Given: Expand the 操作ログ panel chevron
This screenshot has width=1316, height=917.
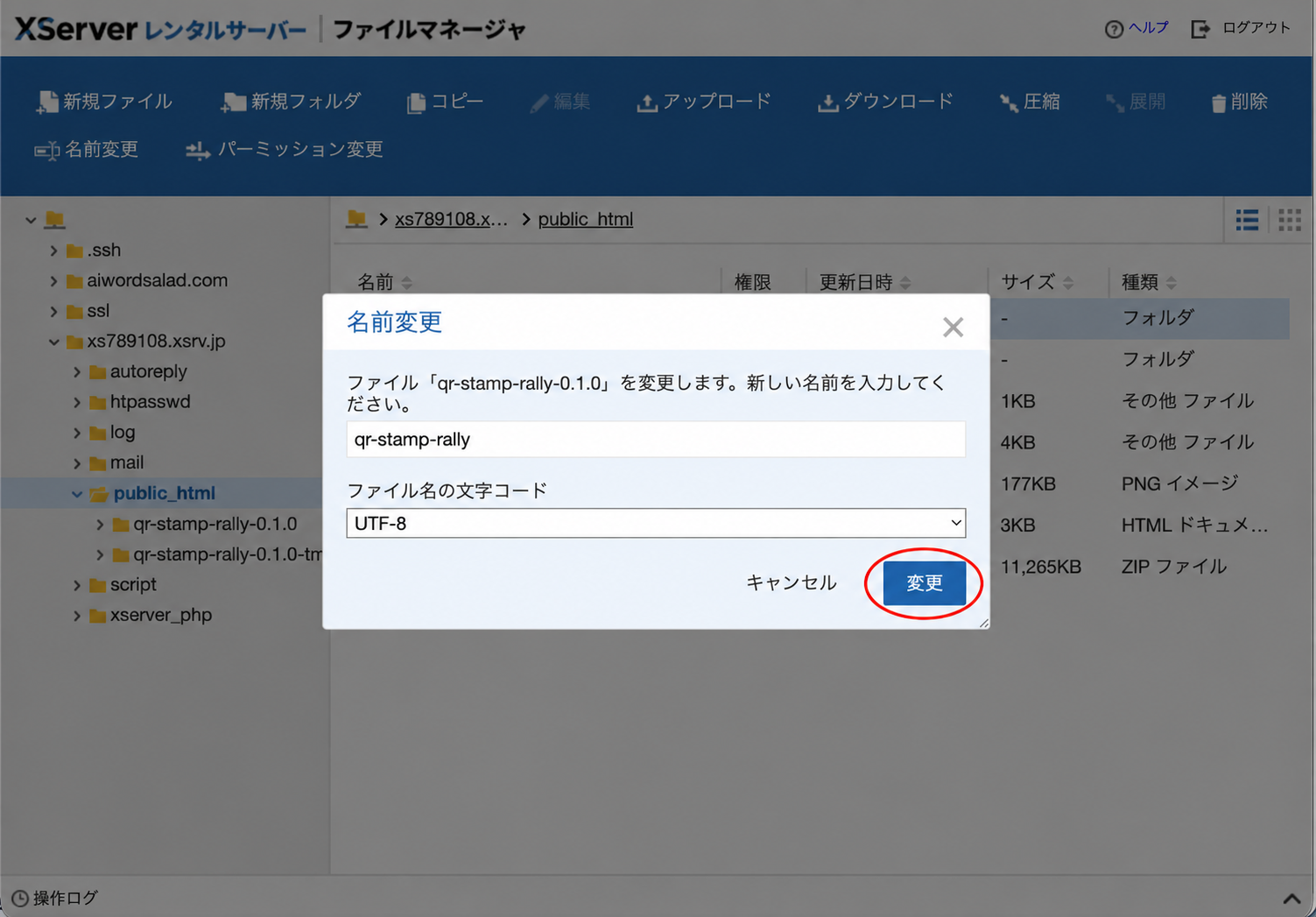Looking at the screenshot, I should pos(1291,899).
